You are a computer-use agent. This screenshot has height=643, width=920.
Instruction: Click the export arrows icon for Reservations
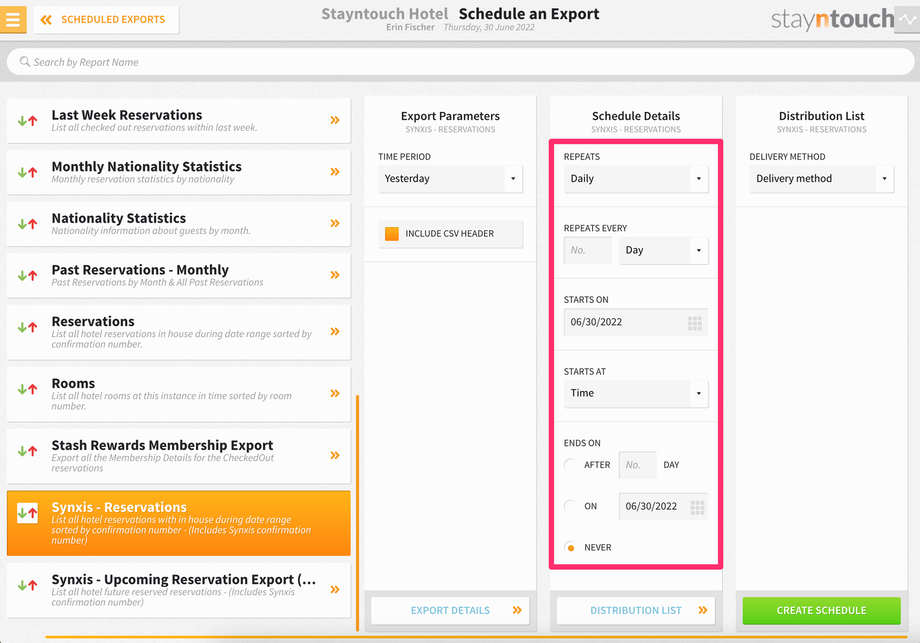pyautogui.click(x=28, y=327)
